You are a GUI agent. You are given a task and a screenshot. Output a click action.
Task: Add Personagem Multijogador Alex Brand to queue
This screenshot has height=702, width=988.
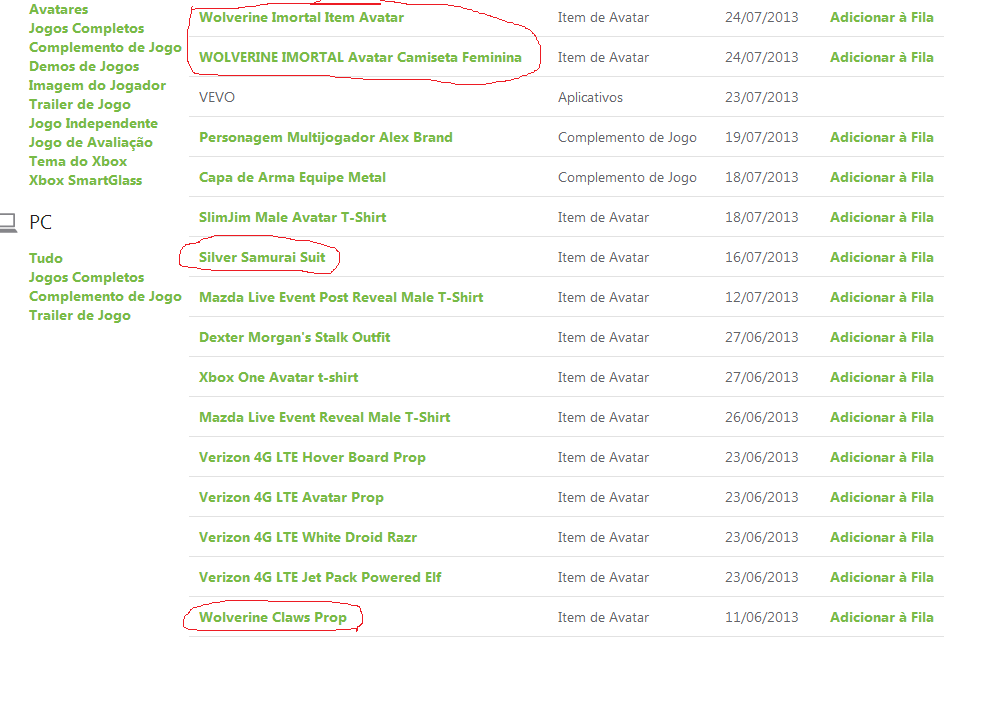pyautogui.click(x=882, y=137)
